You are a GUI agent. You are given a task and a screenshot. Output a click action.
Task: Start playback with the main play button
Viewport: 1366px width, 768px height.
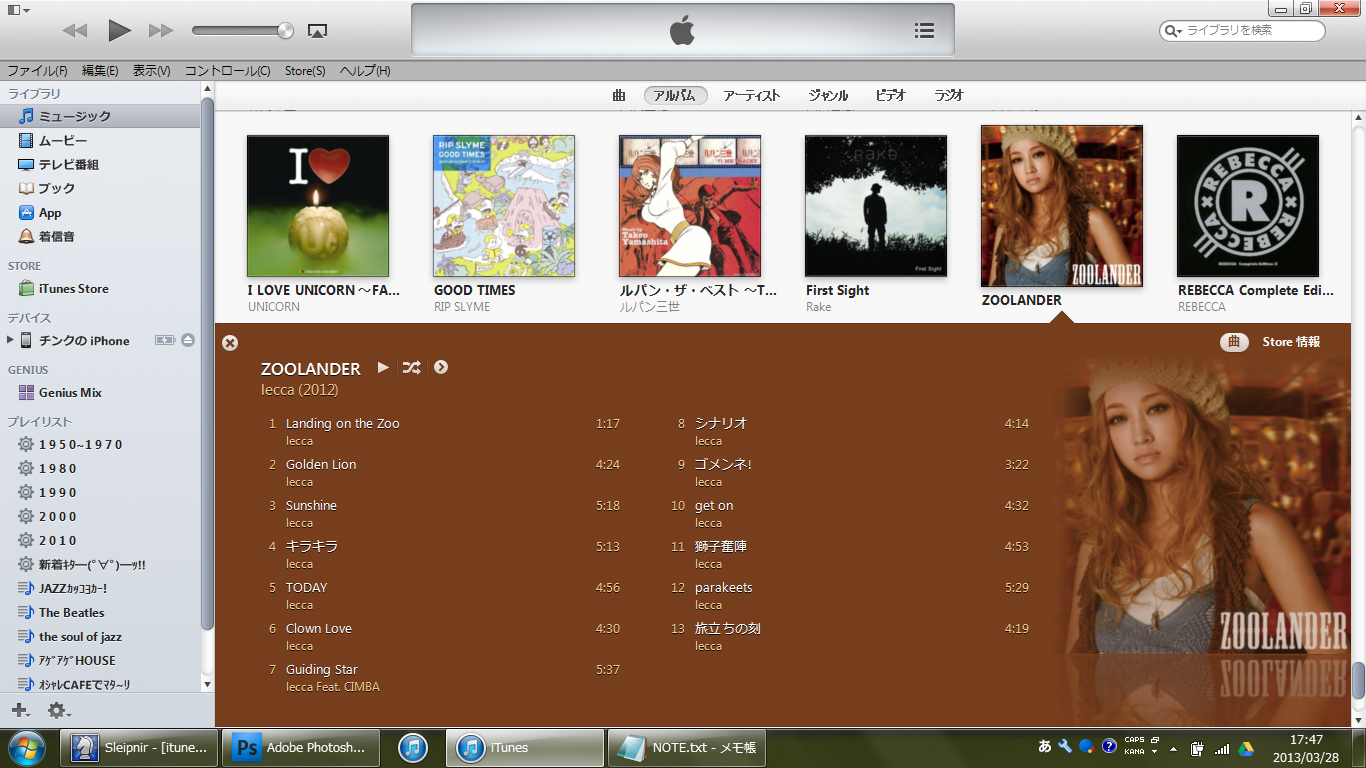(119, 30)
